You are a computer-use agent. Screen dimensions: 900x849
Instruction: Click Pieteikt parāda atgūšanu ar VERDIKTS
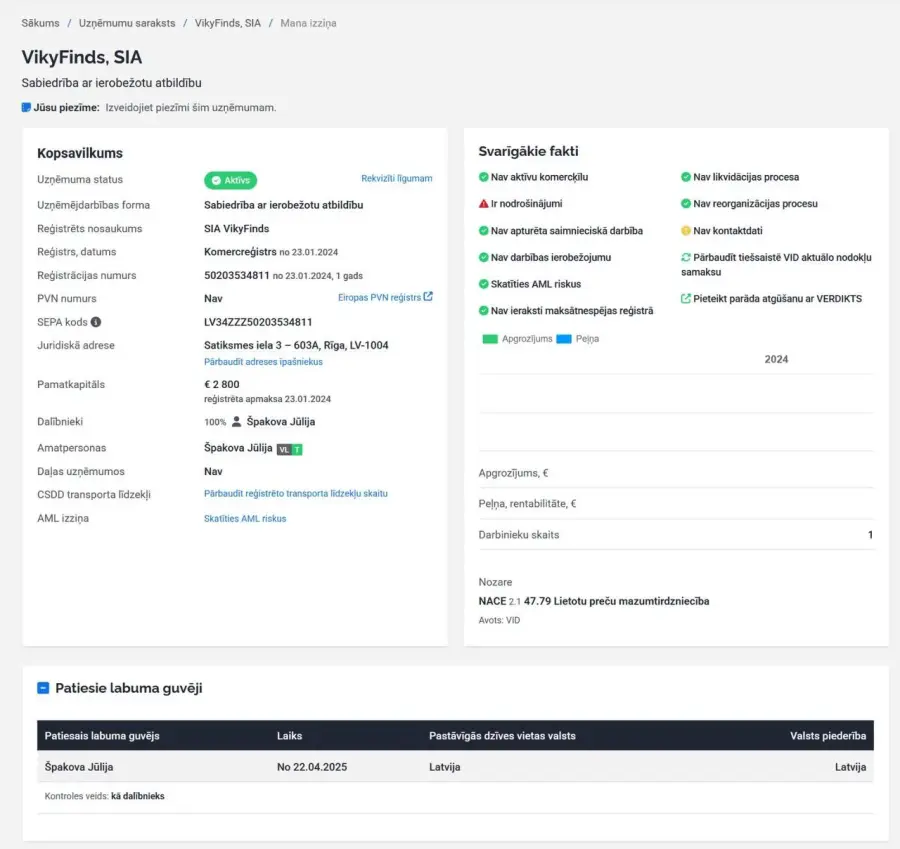point(777,298)
